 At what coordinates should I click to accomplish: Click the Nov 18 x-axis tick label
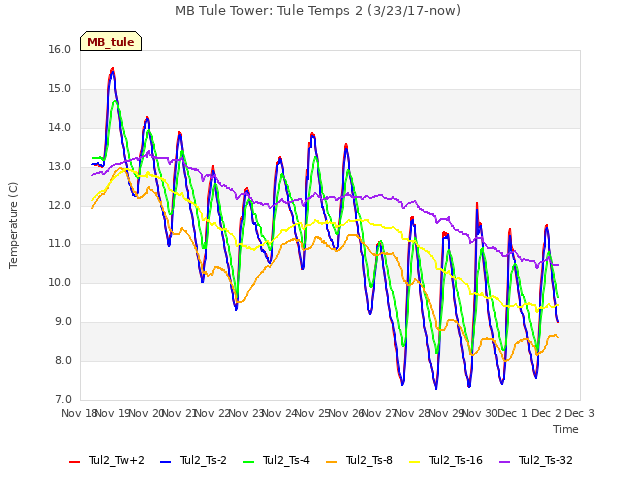tap(78, 413)
